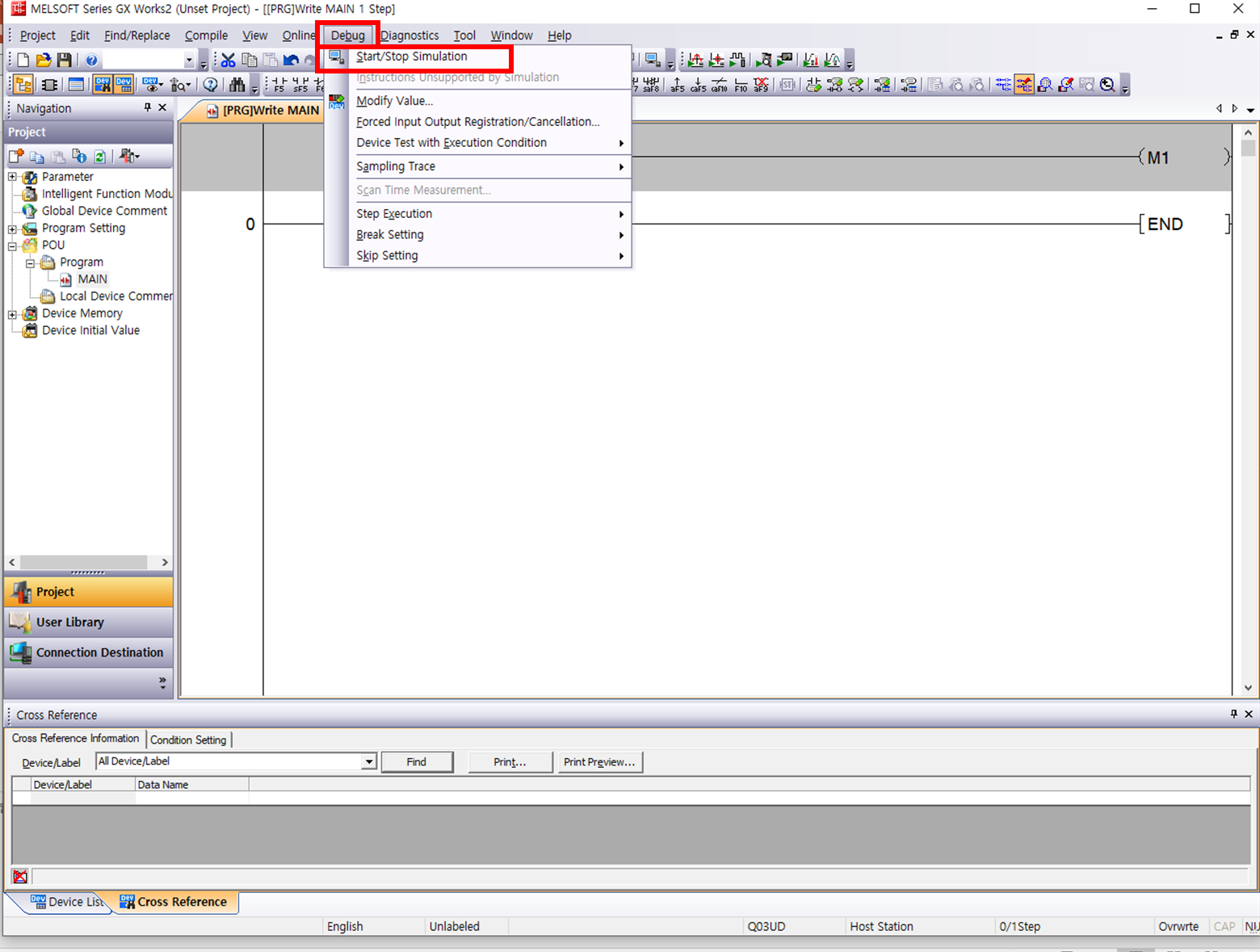Click the F5 open contact ladder icon
This screenshot has height=952, width=1260.
pos(279,85)
